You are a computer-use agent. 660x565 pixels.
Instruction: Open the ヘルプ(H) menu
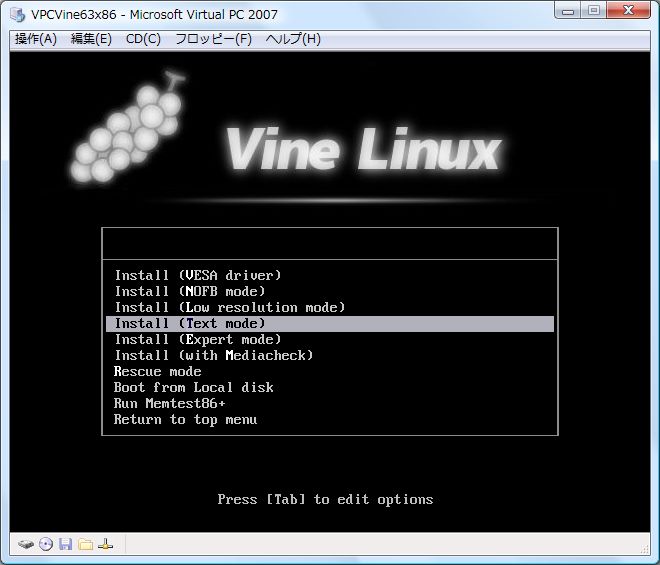point(293,39)
